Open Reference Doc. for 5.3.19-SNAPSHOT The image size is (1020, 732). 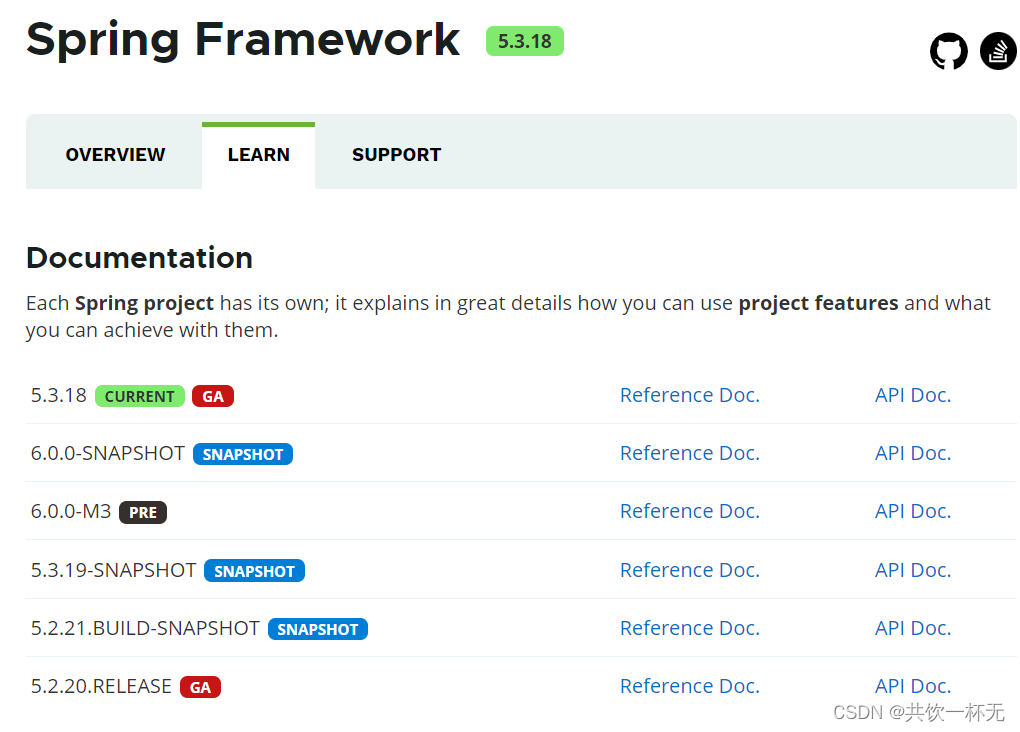[690, 570]
